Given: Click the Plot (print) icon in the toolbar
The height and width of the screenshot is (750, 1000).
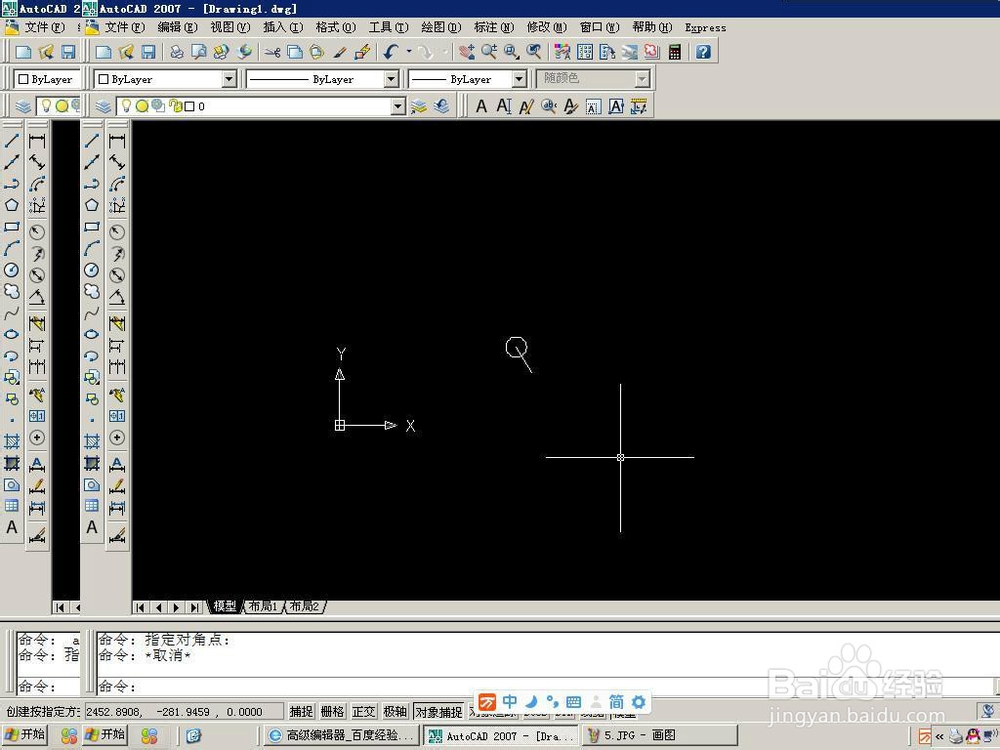Looking at the screenshot, I should tap(177, 52).
